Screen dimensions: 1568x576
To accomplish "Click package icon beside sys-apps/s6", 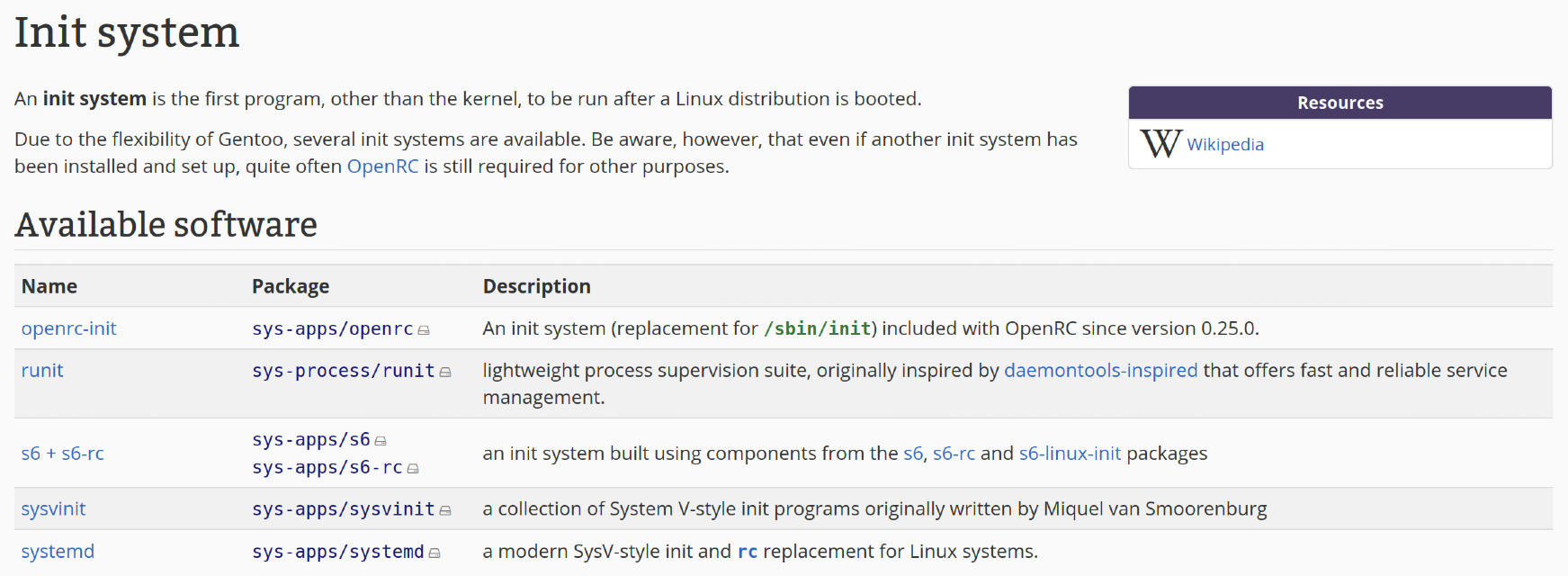I will pyautogui.click(x=381, y=442).
